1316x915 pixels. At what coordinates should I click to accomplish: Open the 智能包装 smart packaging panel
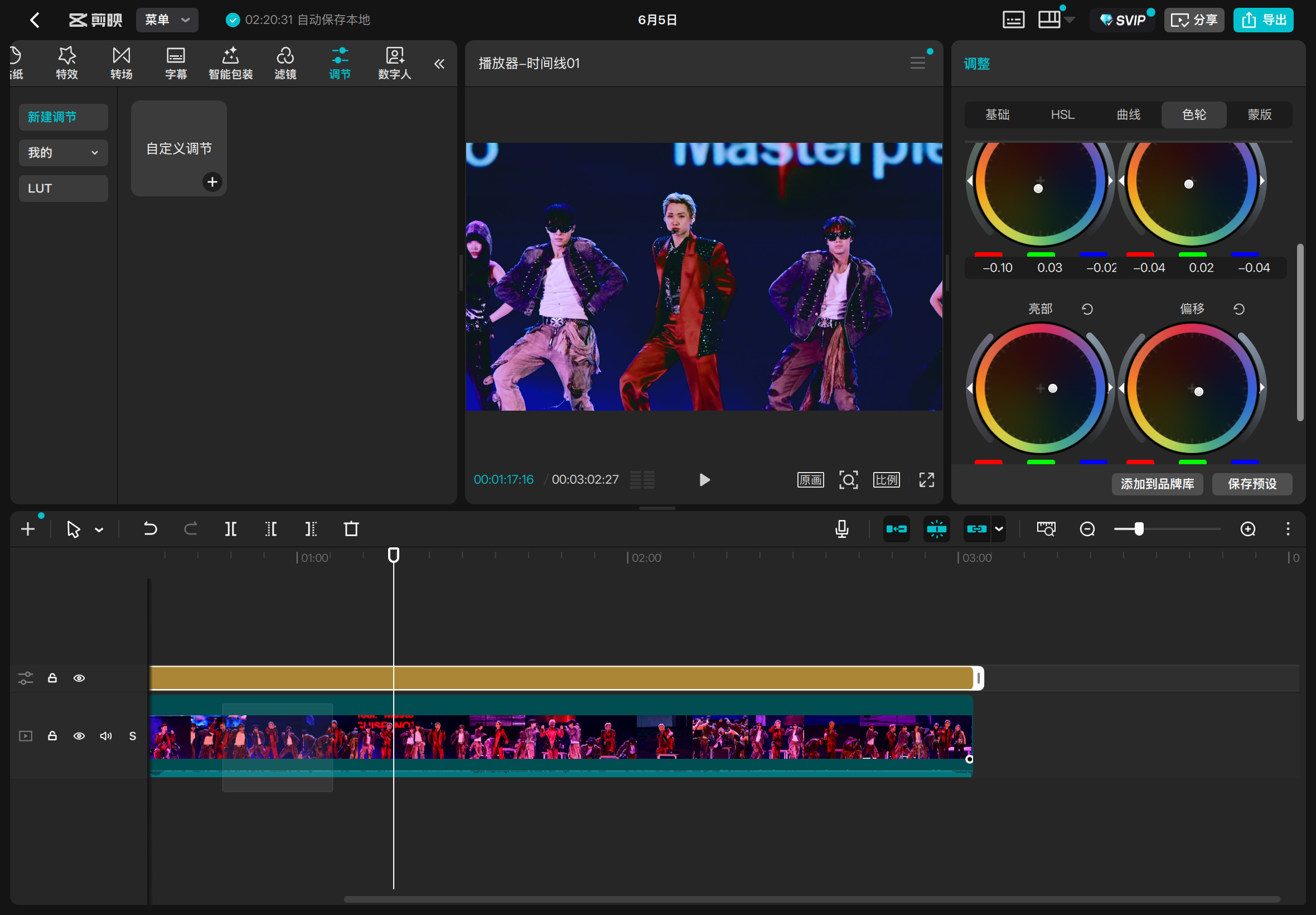(x=230, y=63)
